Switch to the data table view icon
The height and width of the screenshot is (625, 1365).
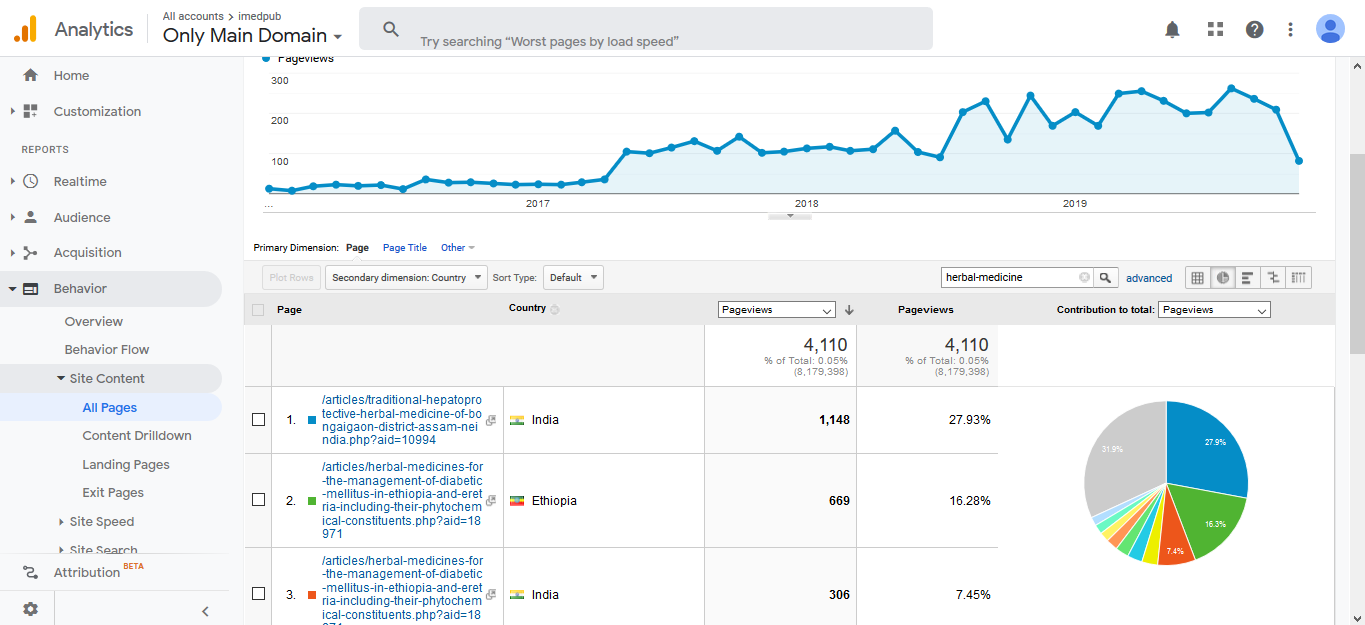1197,278
